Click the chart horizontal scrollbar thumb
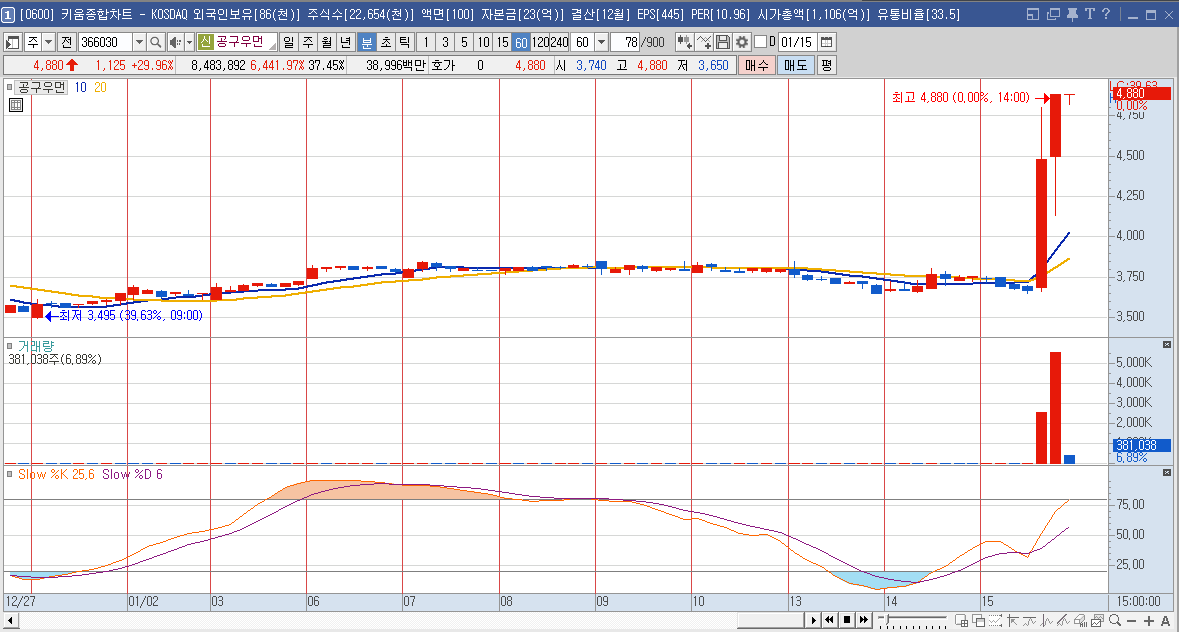 click(x=770, y=621)
